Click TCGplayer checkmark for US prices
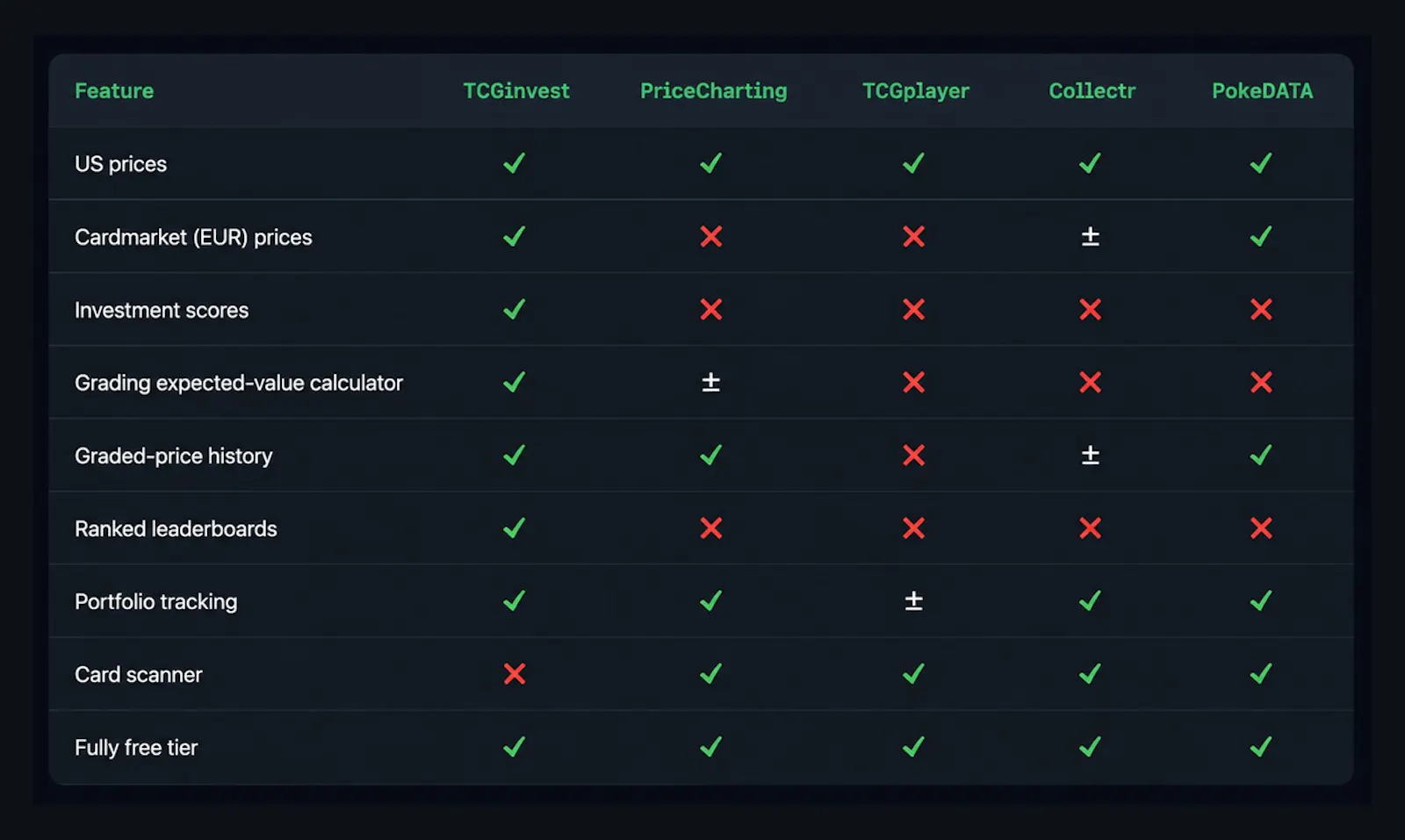Viewport: 1405px width, 840px height. click(x=914, y=163)
